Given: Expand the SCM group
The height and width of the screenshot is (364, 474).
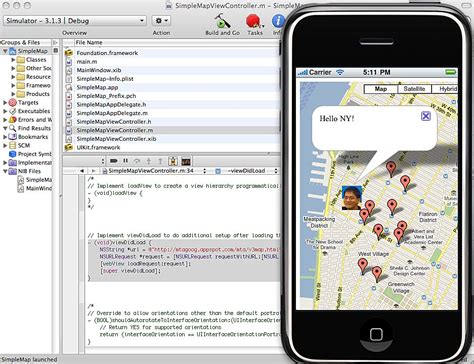Looking at the screenshot, I should tap(5, 146).
